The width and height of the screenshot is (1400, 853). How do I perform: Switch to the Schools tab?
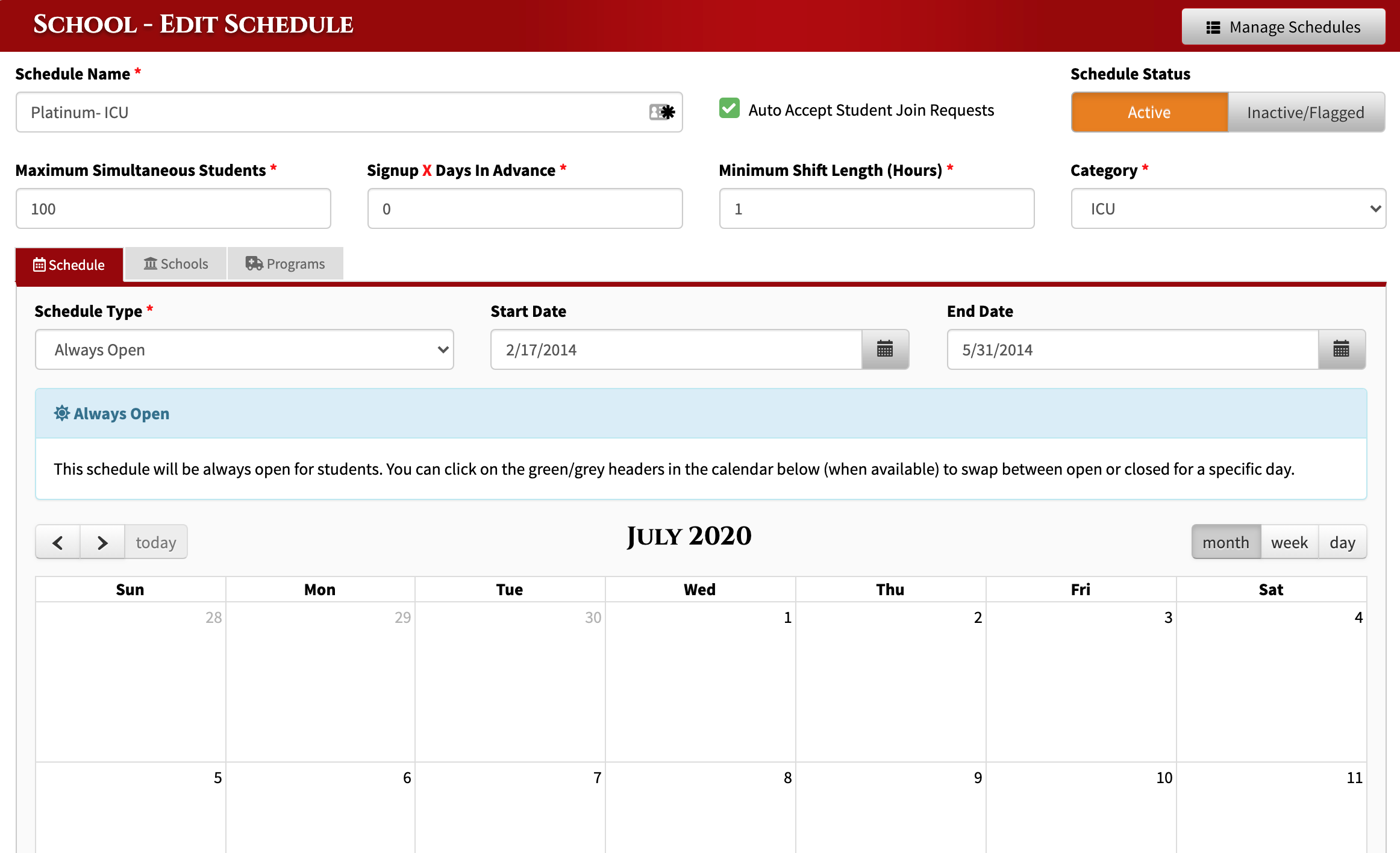click(x=176, y=264)
